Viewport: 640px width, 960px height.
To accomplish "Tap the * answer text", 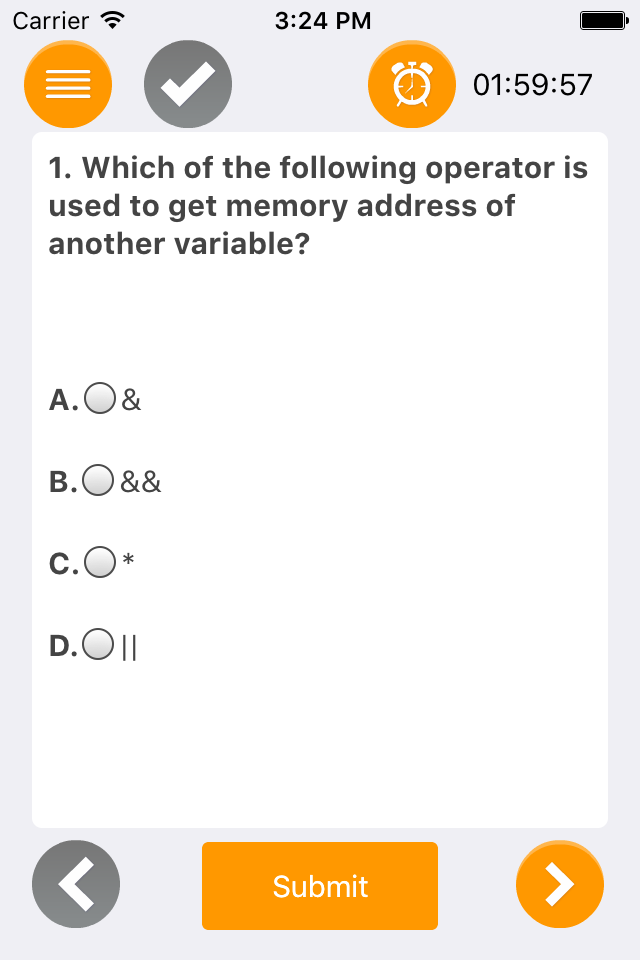I will coord(128,560).
